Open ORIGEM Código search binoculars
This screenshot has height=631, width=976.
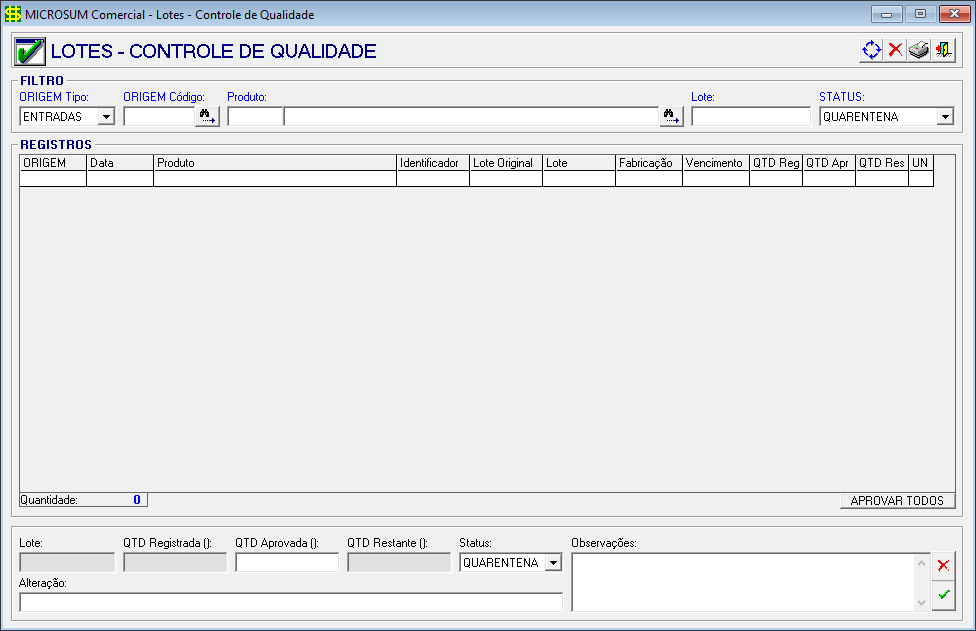point(207,116)
